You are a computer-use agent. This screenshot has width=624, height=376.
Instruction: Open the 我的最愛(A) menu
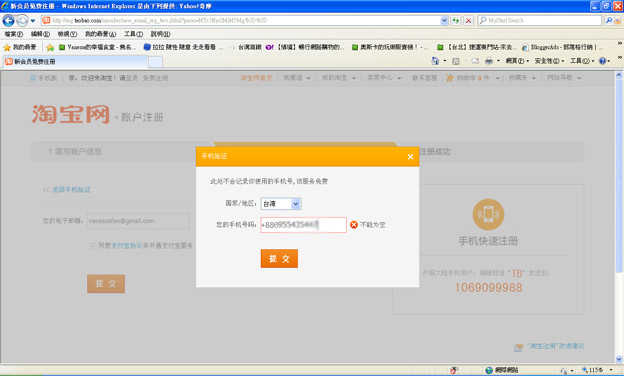(x=100, y=34)
